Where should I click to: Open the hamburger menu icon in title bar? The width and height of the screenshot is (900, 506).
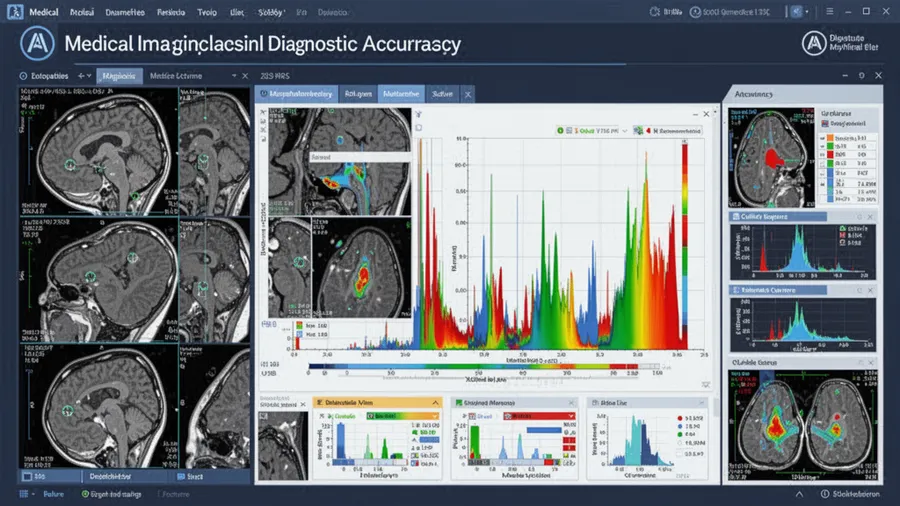tap(829, 11)
